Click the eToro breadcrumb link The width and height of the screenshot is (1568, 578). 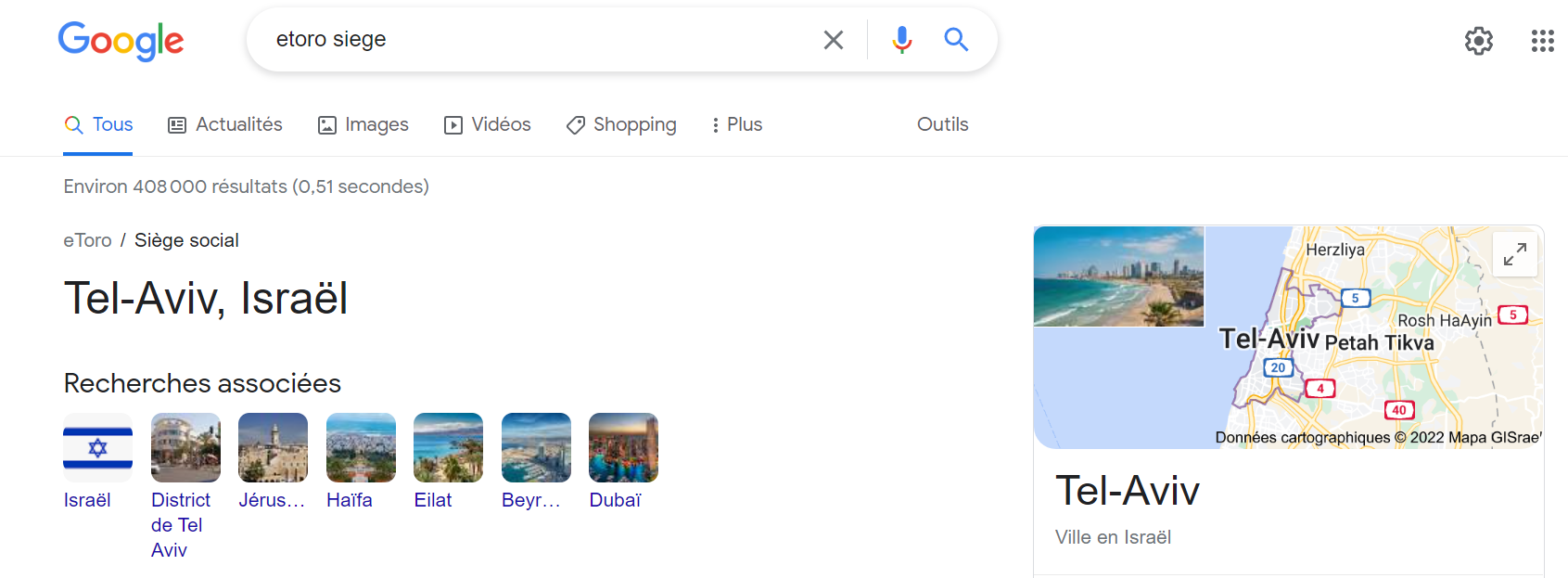point(87,240)
